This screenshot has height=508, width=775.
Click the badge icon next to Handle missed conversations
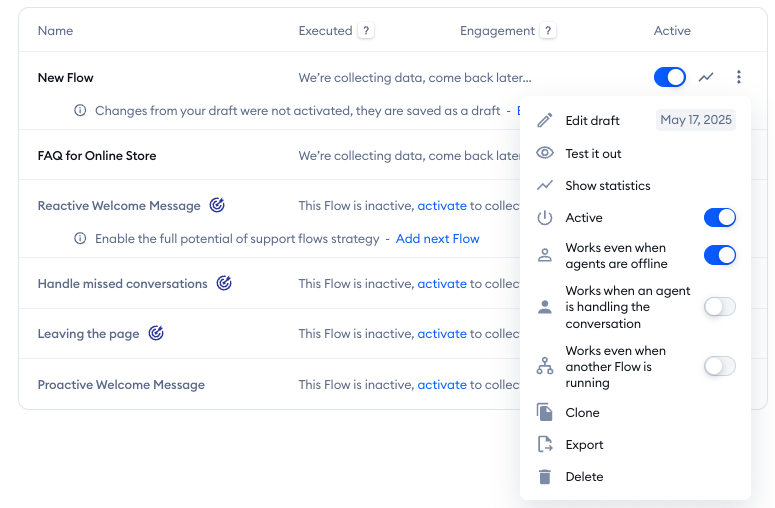tap(224, 284)
